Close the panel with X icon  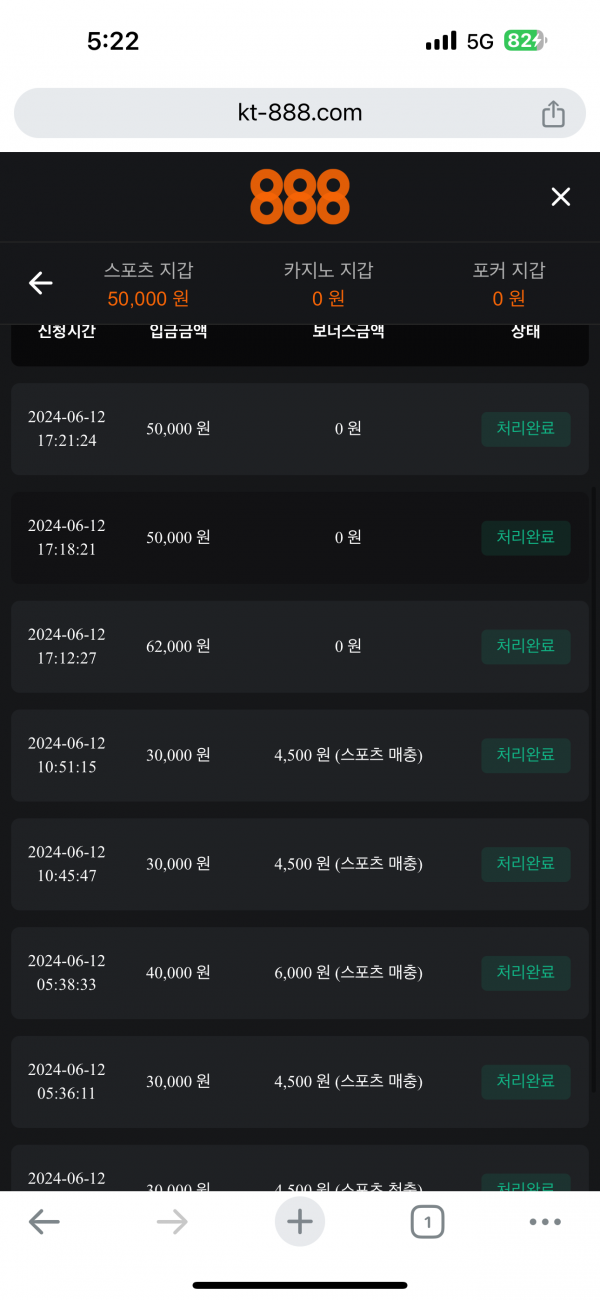561,197
